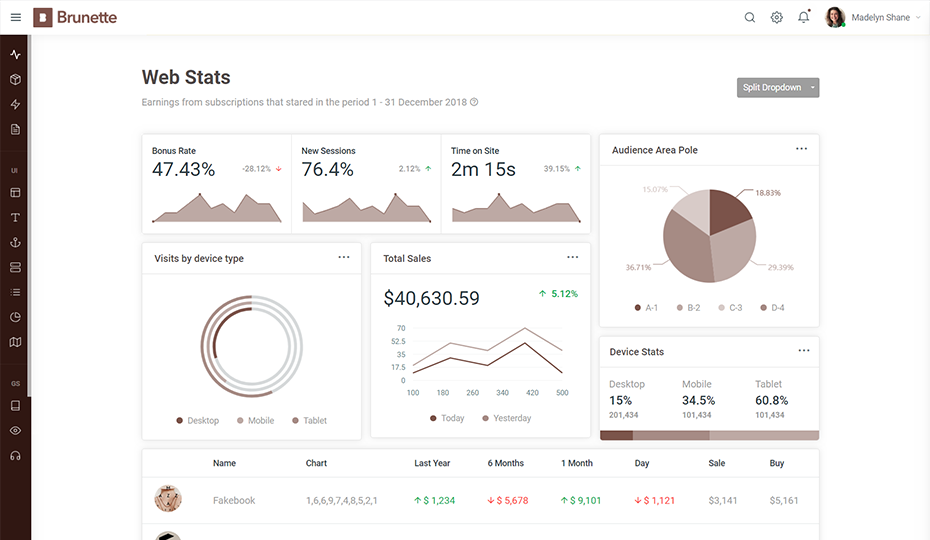The width and height of the screenshot is (930, 540).
Task: Toggle the B-2 legend entry
Action: [x=688, y=307]
